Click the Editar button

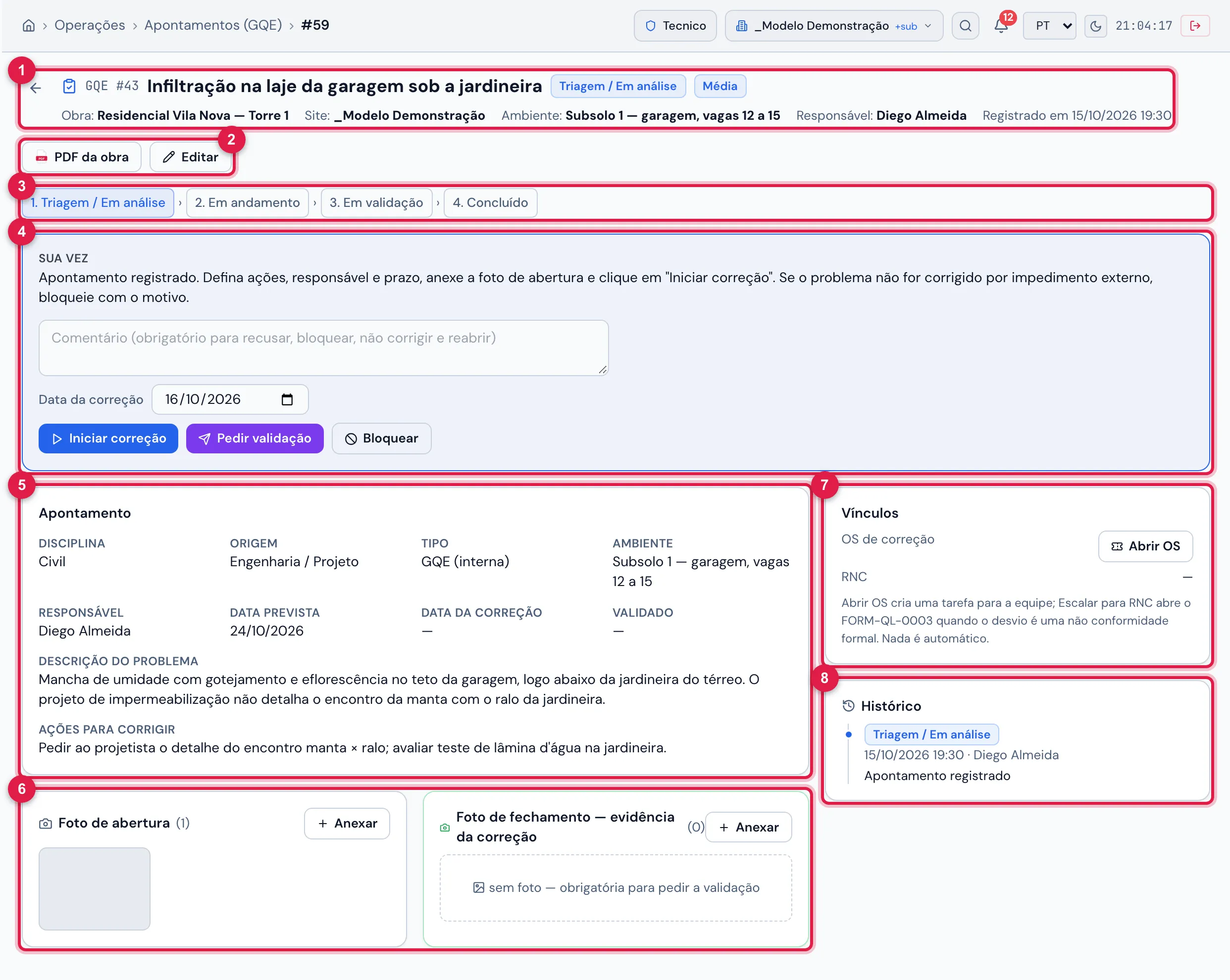[191, 157]
